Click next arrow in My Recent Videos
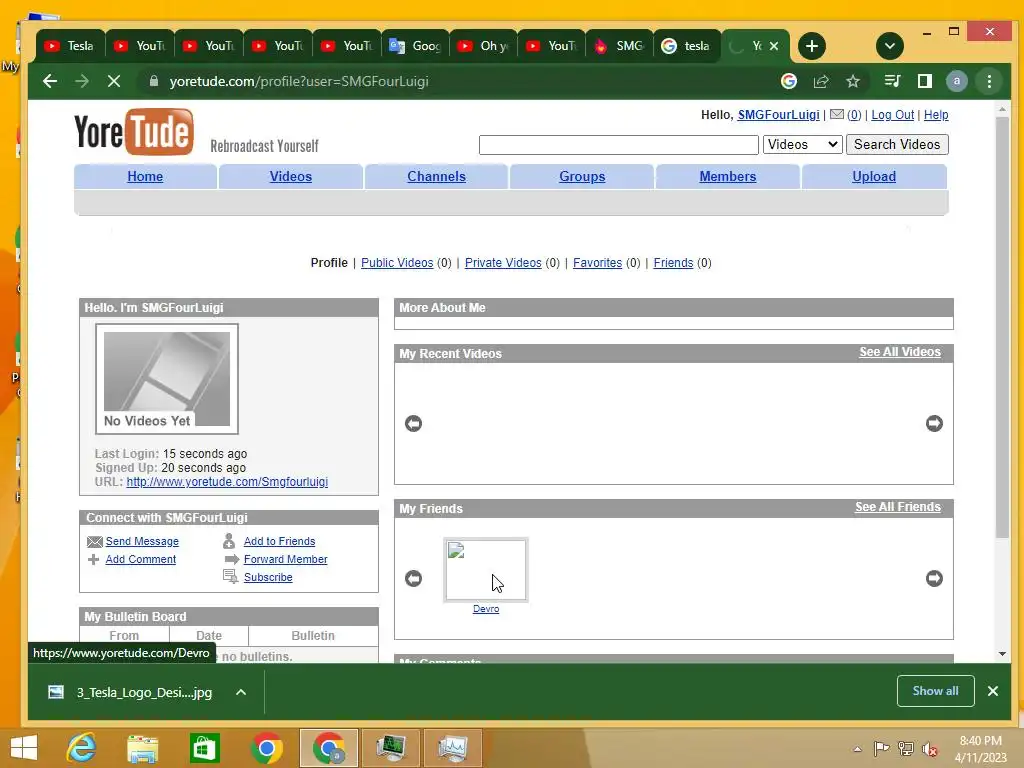The height and width of the screenshot is (768, 1024). point(935,423)
